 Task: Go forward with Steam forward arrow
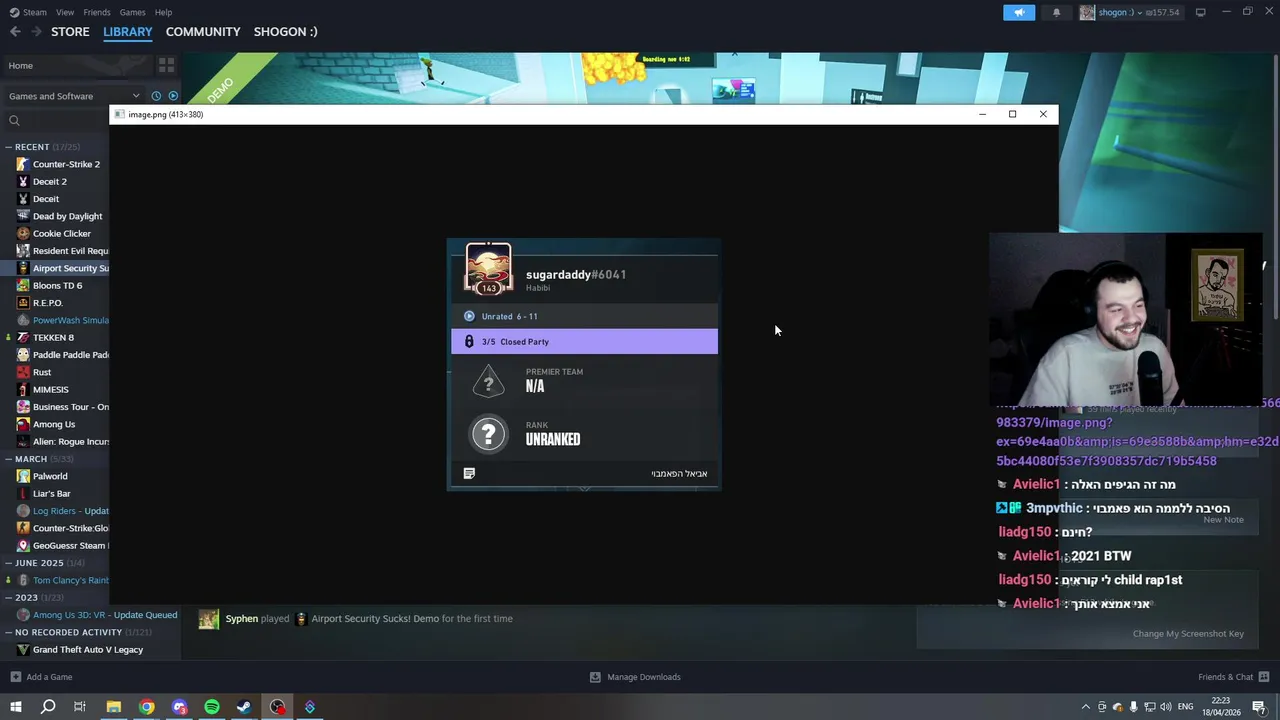36,32
